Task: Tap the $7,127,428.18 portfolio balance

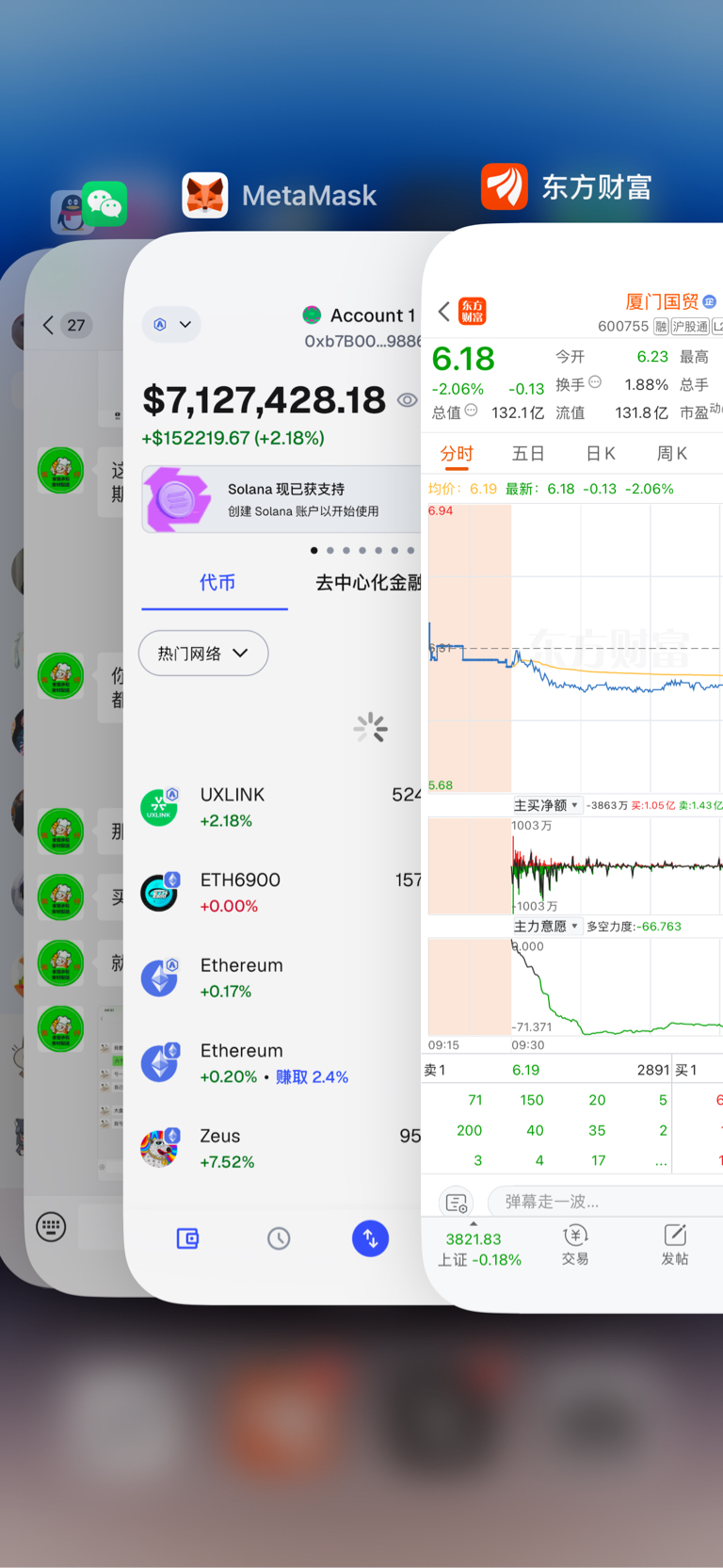Action: [x=264, y=400]
